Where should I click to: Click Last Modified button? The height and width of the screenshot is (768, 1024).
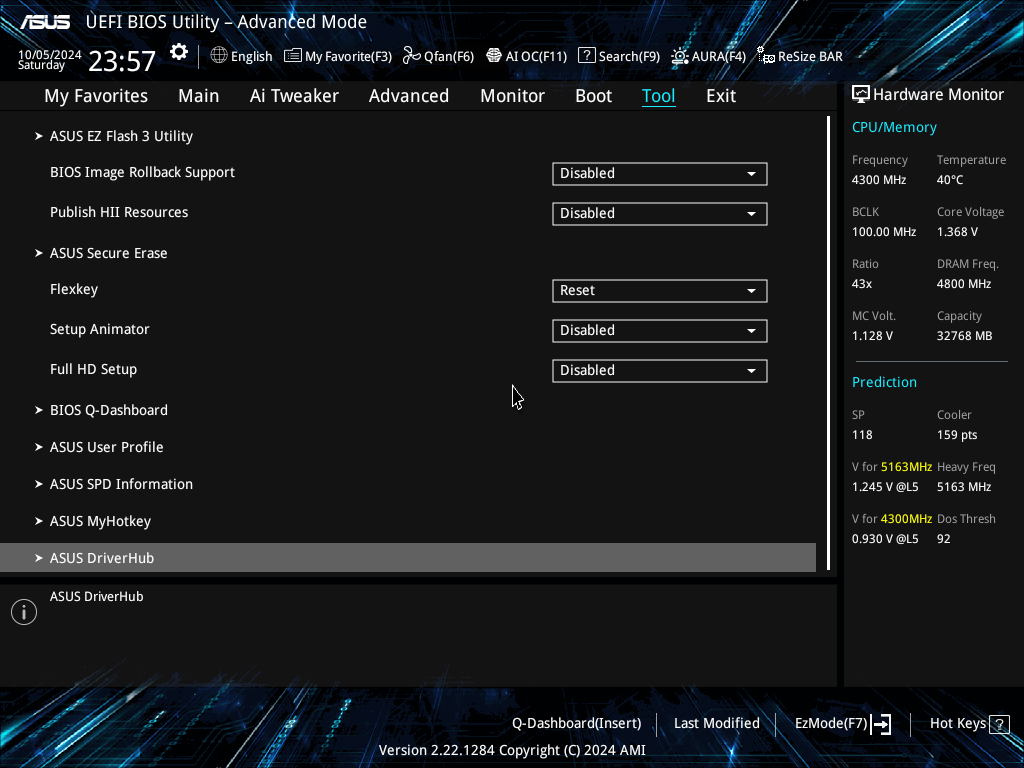(x=716, y=724)
